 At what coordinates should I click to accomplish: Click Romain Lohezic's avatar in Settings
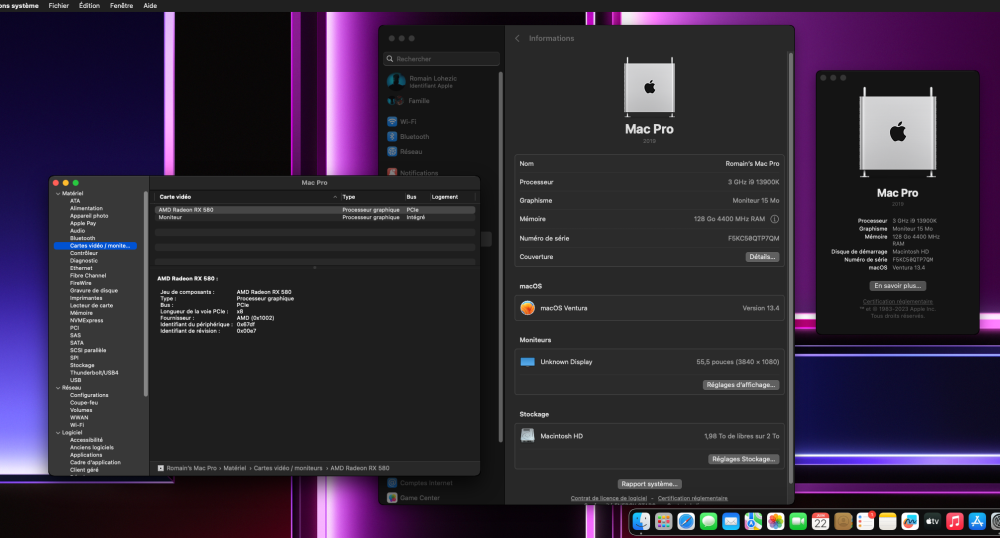[x=396, y=82]
